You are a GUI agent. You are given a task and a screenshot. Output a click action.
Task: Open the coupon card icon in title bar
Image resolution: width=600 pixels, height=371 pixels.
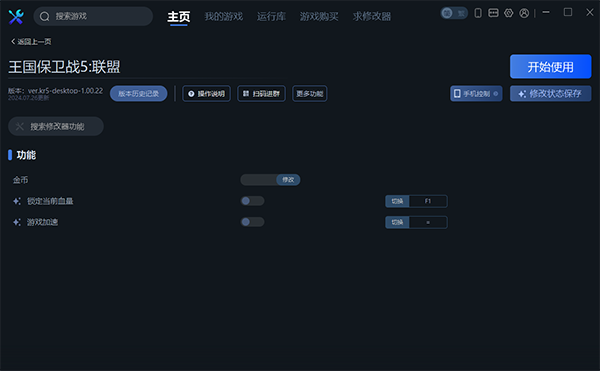pyautogui.click(x=493, y=13)
